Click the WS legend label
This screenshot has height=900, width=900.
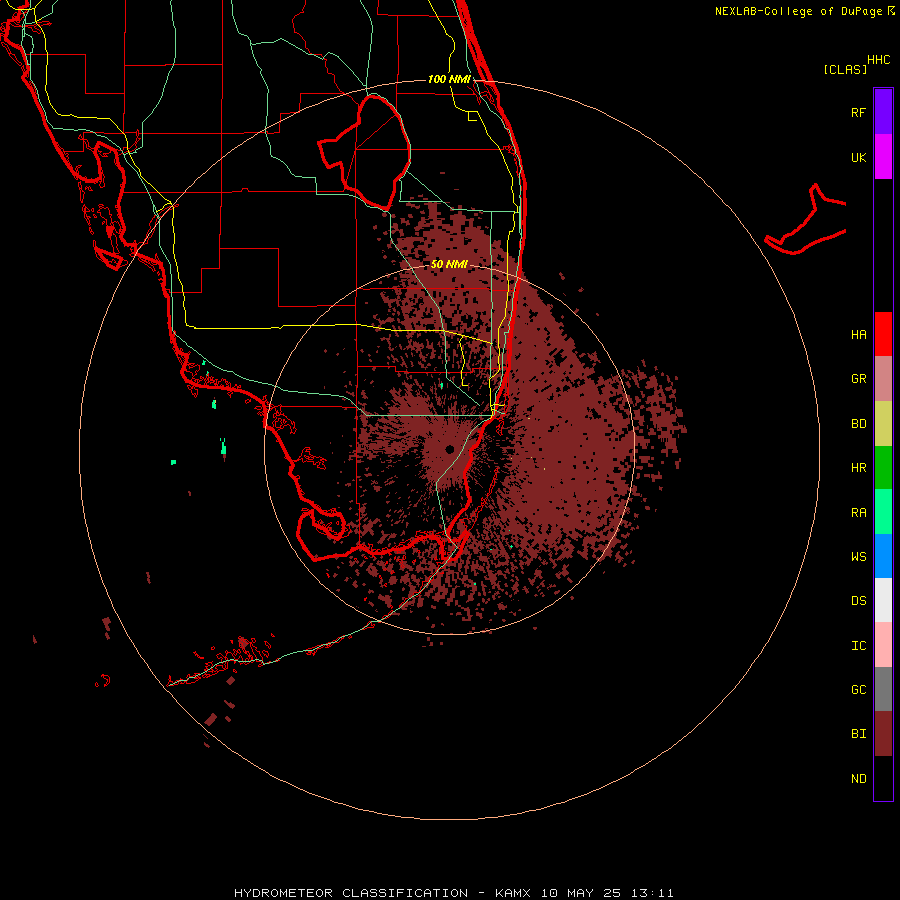point(858,557)
